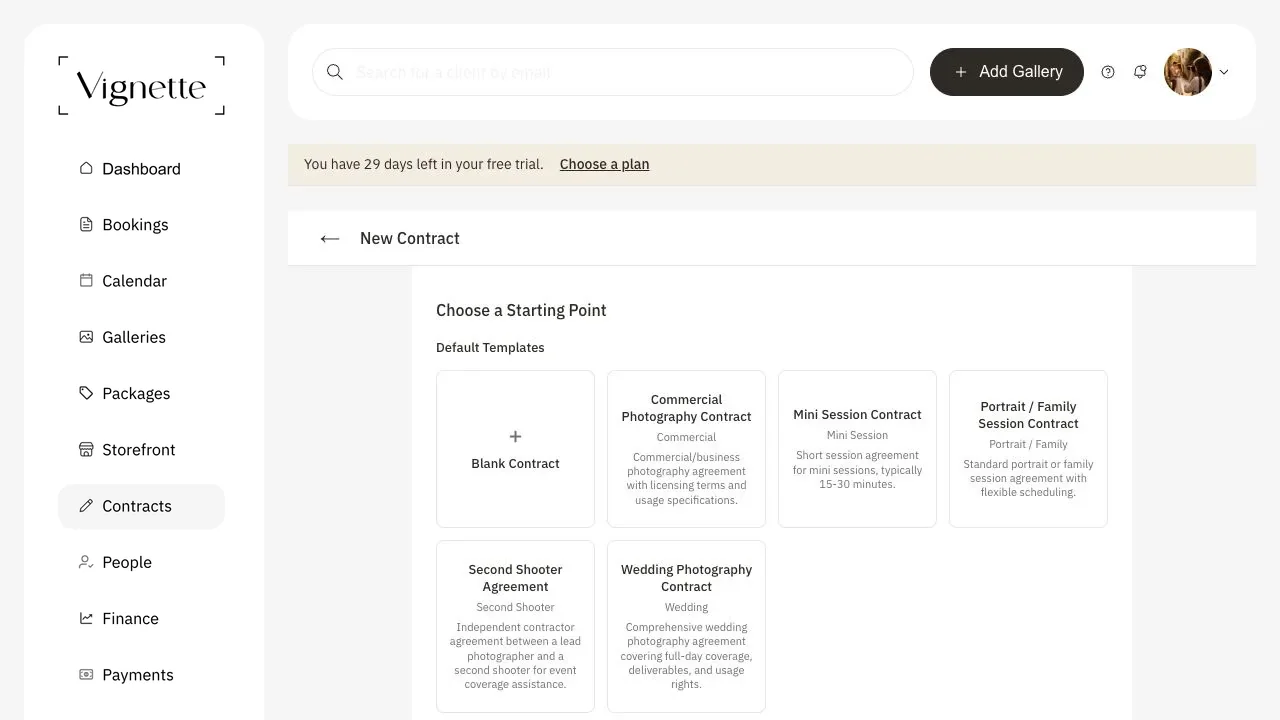Open the user profile photo menu

pyautogui.click(x=1188, y=72)
